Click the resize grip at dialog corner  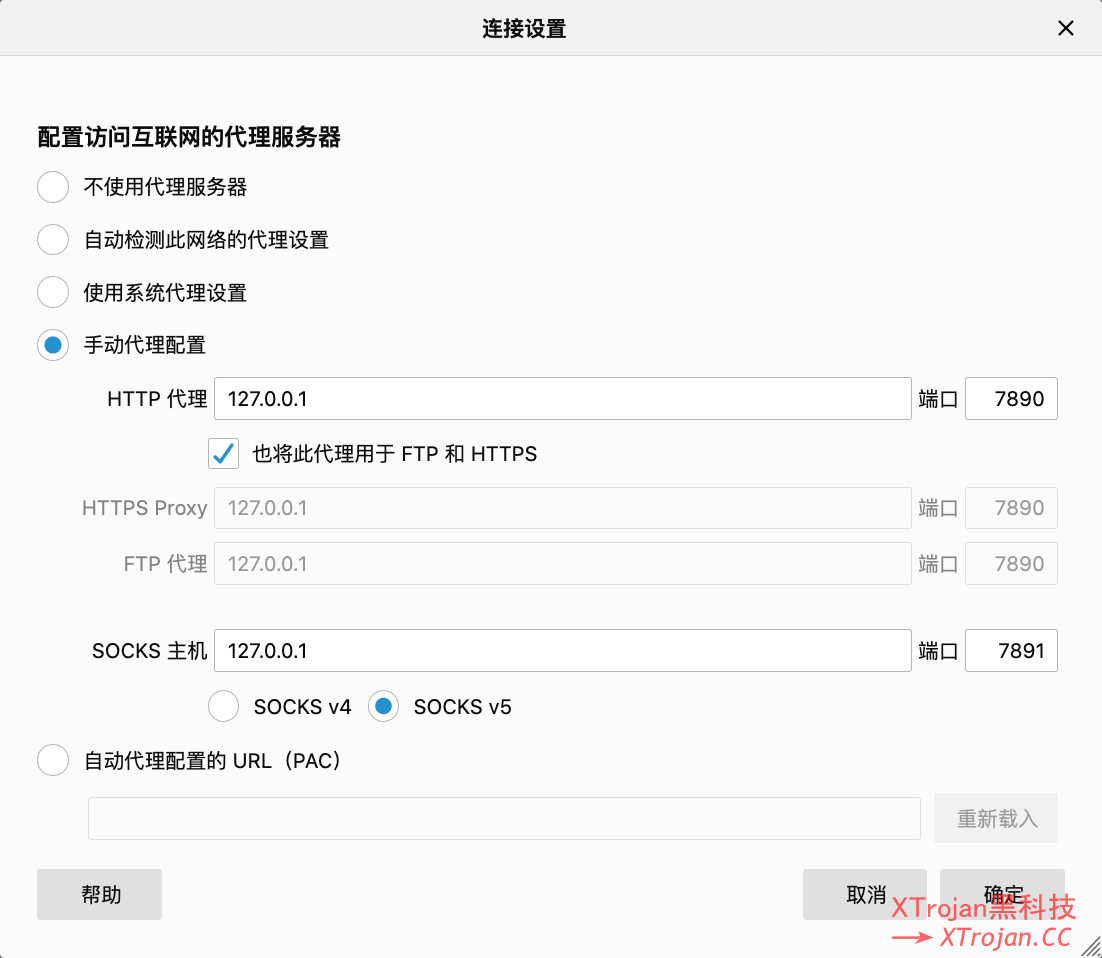[1091, 947]
